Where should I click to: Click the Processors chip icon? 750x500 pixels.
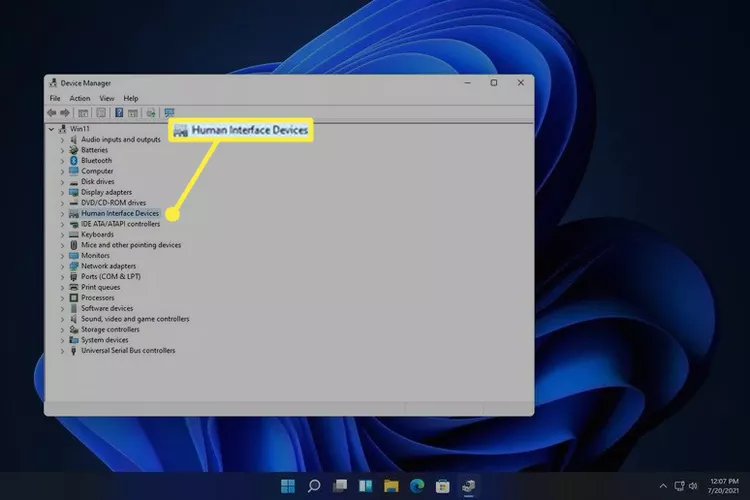click(x=74, y=298)
